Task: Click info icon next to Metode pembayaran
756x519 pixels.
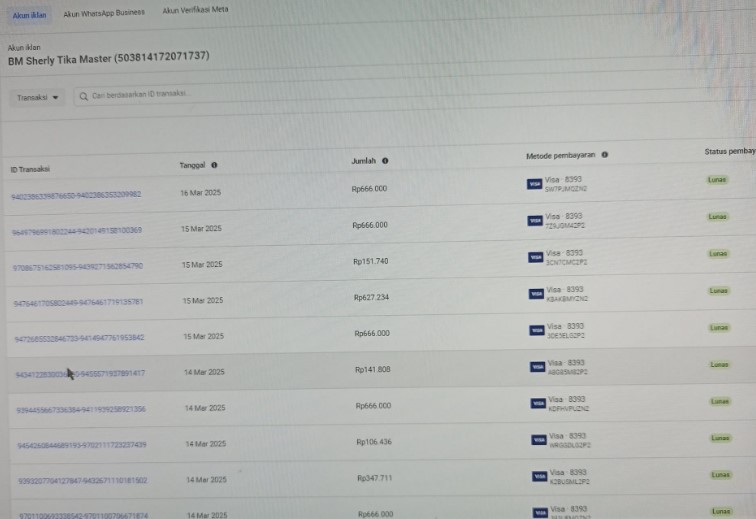Action: pos(605,156)
